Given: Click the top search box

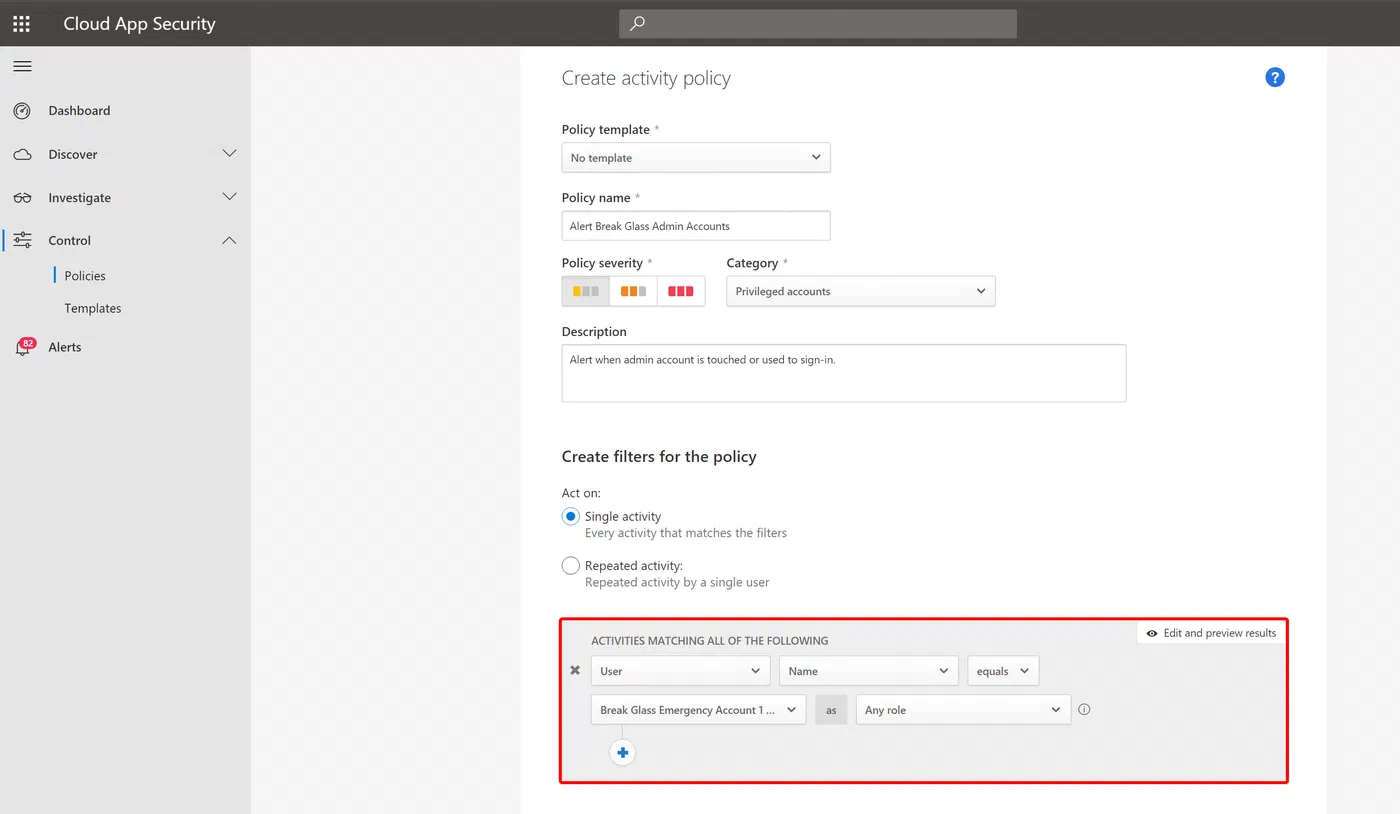Looking at the screenshot, I should (818, 23).
